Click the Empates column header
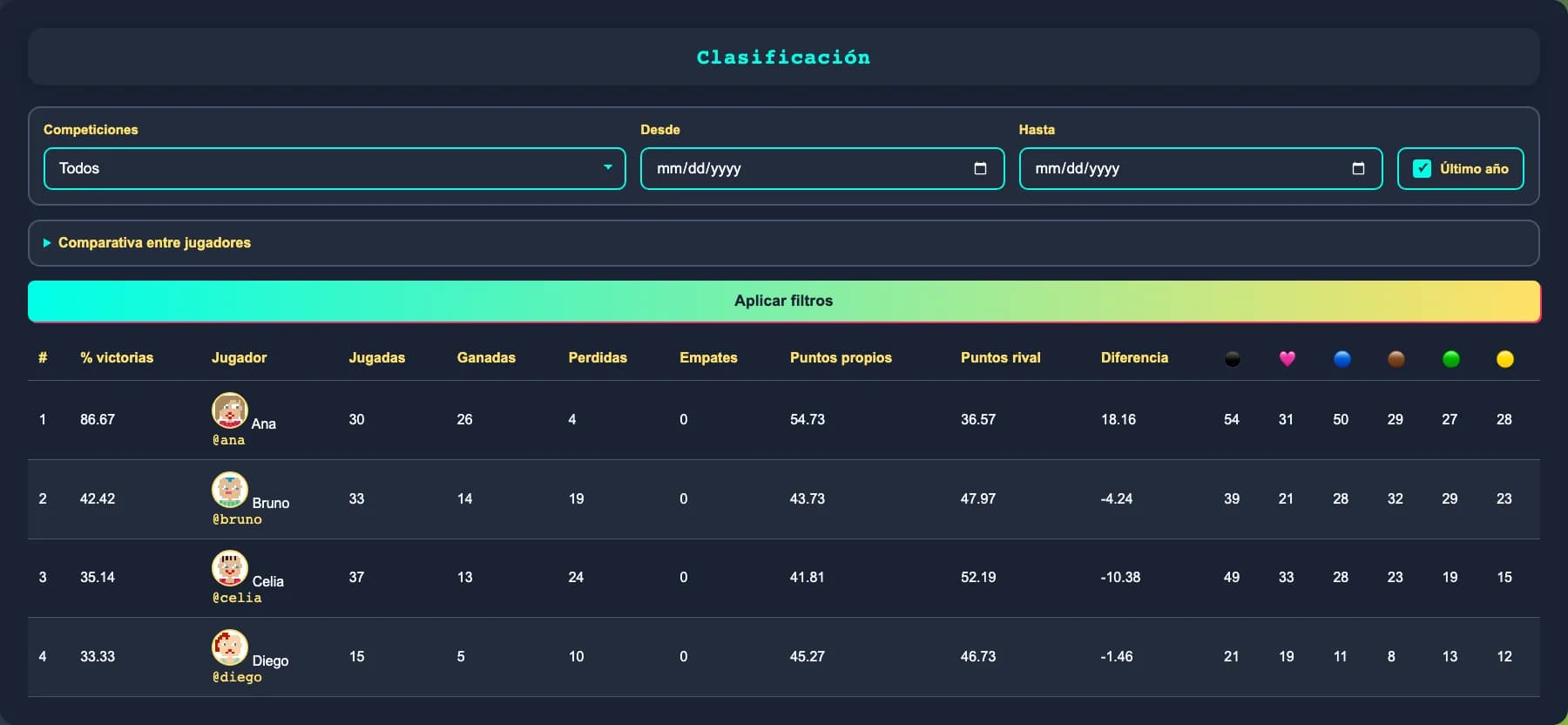This screenshot has height=725, width=1568. click(708, 357)
